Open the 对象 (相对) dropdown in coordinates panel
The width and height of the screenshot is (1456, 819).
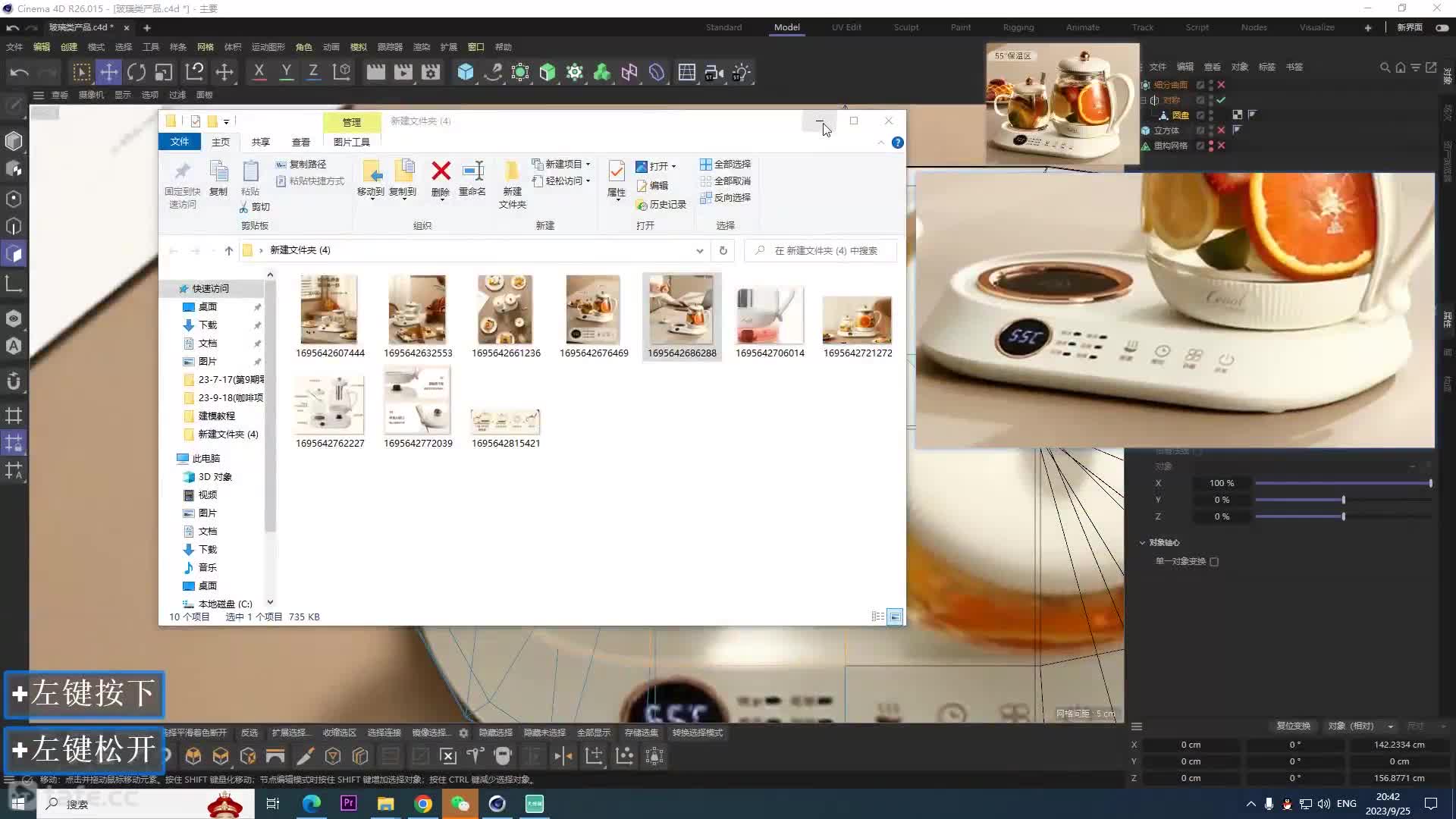pyautogui.click(x=1360, y=726)
